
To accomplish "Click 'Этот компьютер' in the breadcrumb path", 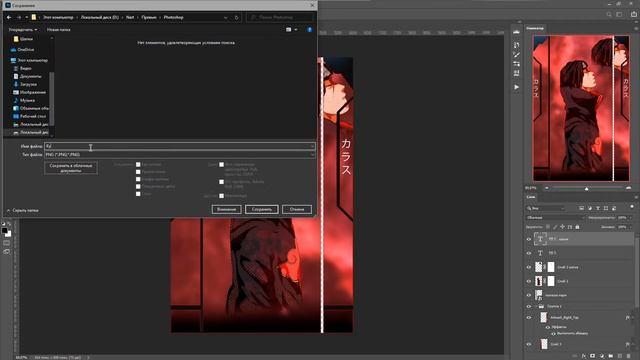I will [x=58, y=18].
